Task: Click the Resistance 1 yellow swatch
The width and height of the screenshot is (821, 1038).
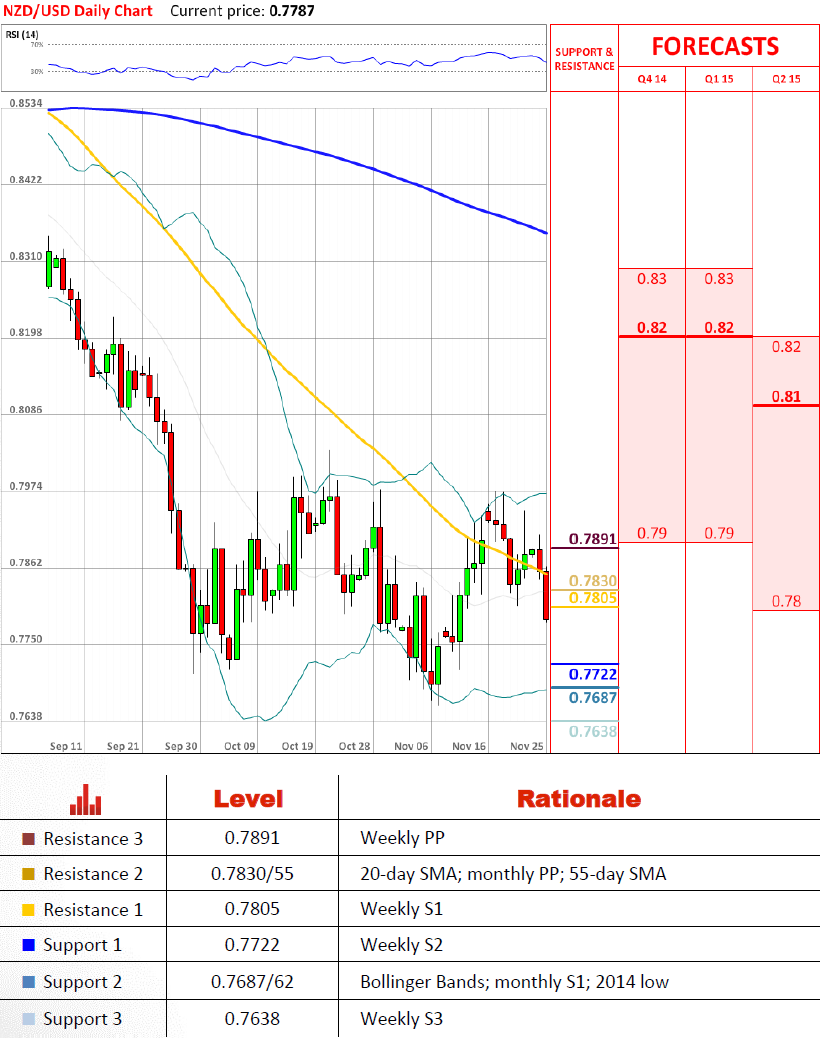Action: point(28,910)
